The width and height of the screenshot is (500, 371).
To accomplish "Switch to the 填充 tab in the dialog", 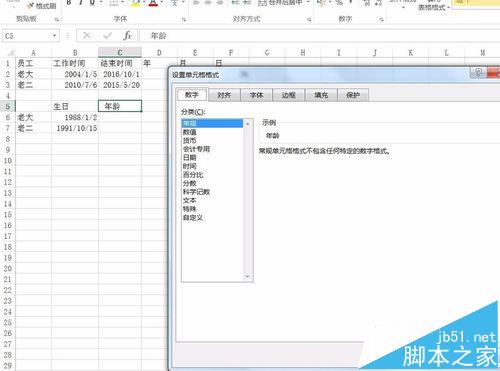I will click(321, 95).
